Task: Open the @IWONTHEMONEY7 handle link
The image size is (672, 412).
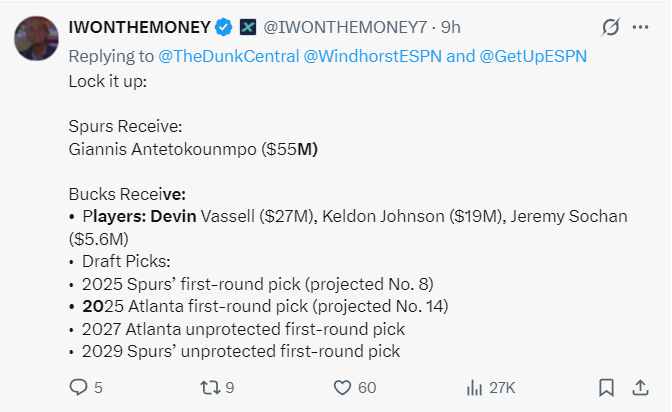Action: tap(345, 27)
